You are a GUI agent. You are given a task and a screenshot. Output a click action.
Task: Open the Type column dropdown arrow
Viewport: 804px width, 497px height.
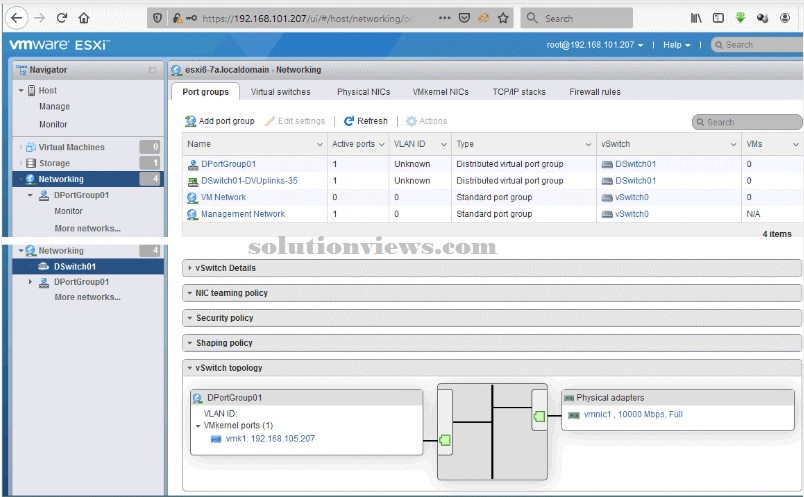(589, 145)
